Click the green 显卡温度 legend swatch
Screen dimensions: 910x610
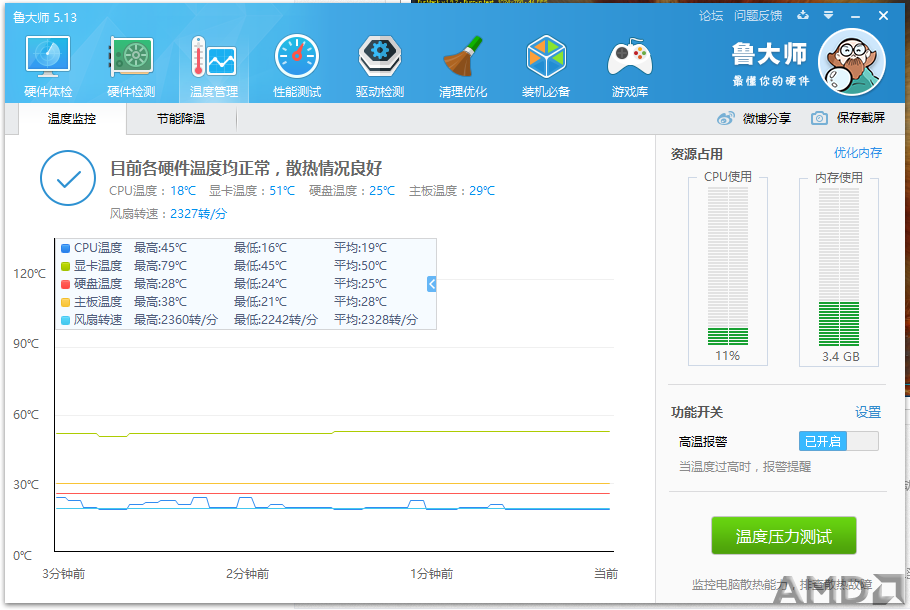[x=66, y=266]
